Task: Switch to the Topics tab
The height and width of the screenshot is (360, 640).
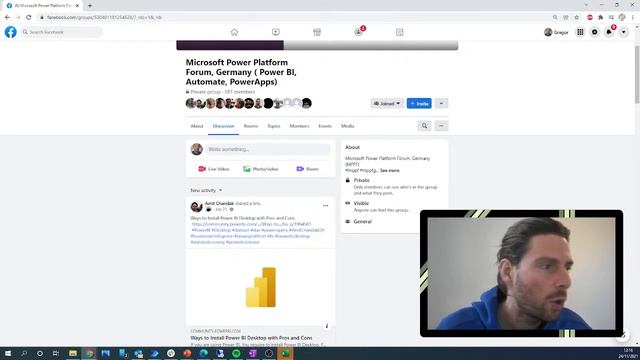Action: (x=273, y=126)
